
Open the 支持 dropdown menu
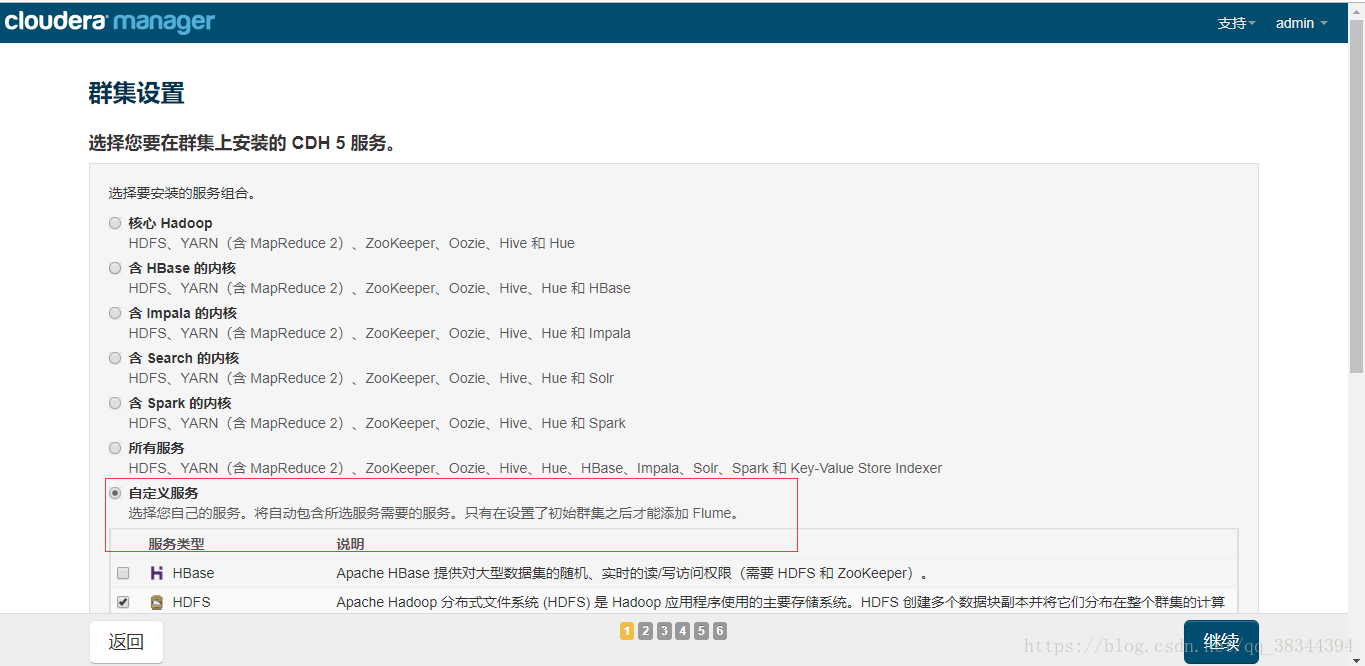(x=1236, y=23)
